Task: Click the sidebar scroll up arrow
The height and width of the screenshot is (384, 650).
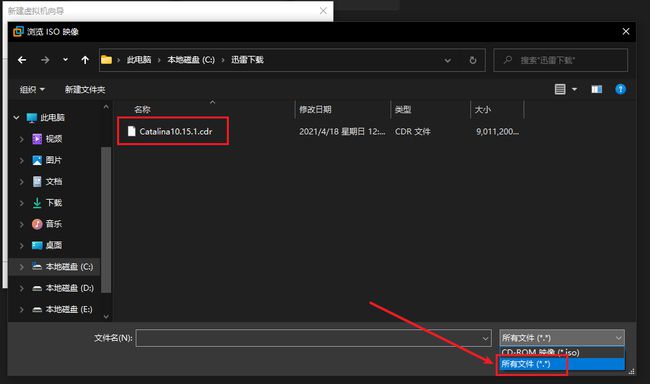Action: coord(106,107)
